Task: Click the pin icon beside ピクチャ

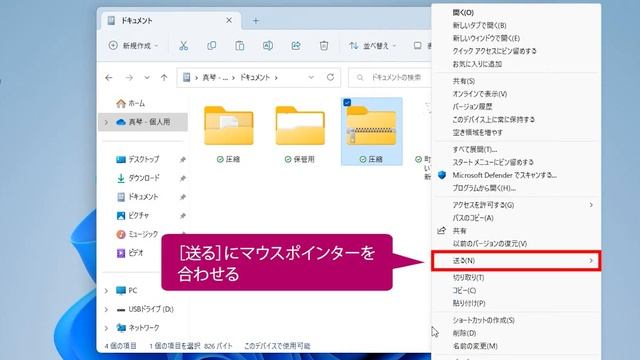Action: [183, 216]
